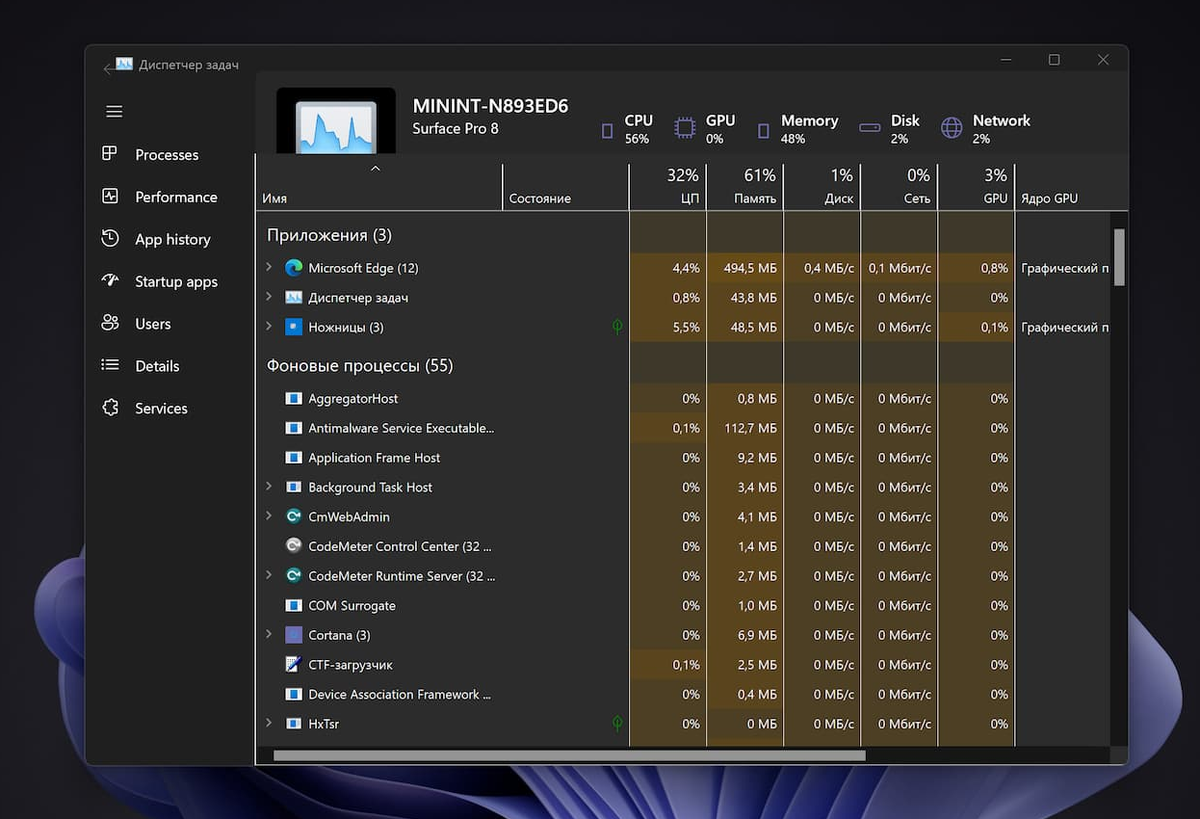1200x819 pixels.
Task: Click the Disk drive icon in header
Action: [x=870, y=127]
